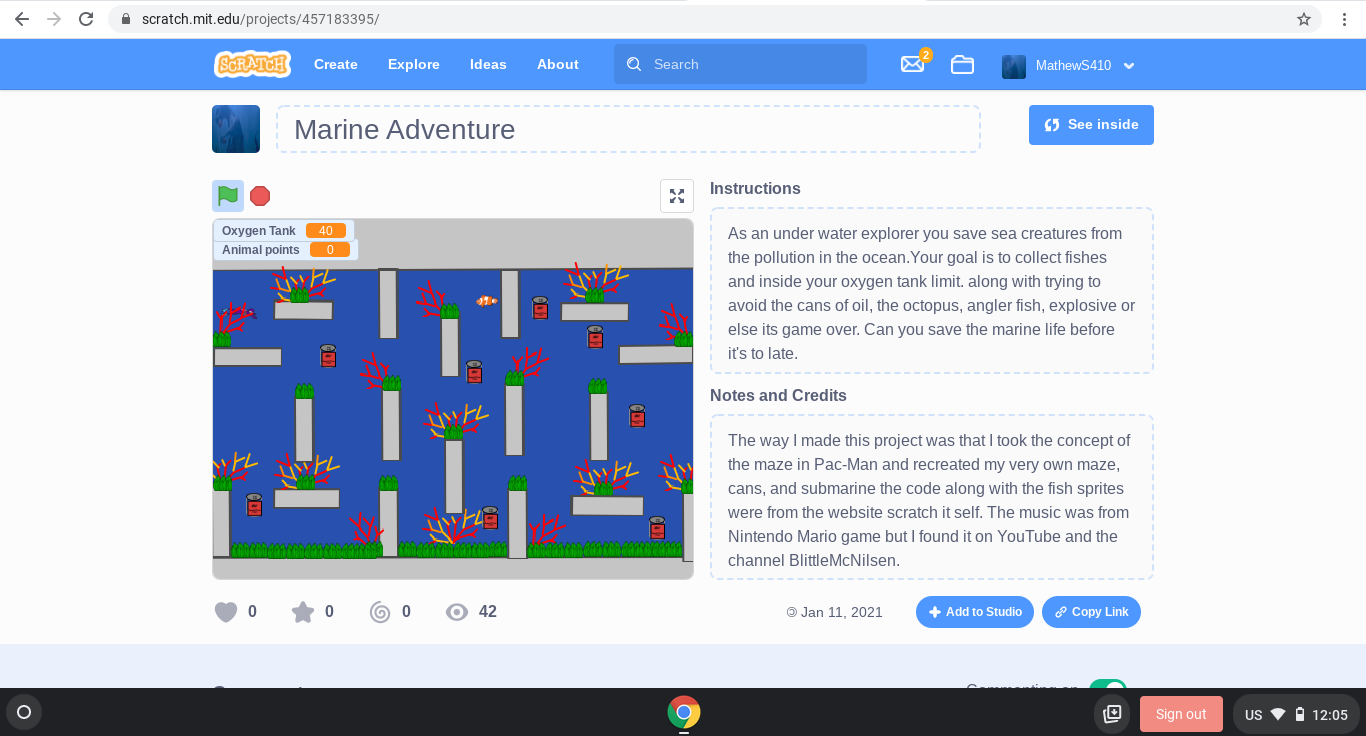Click the See inside button
This screenshot has width=1366, height=736.
click(1091, 125)
